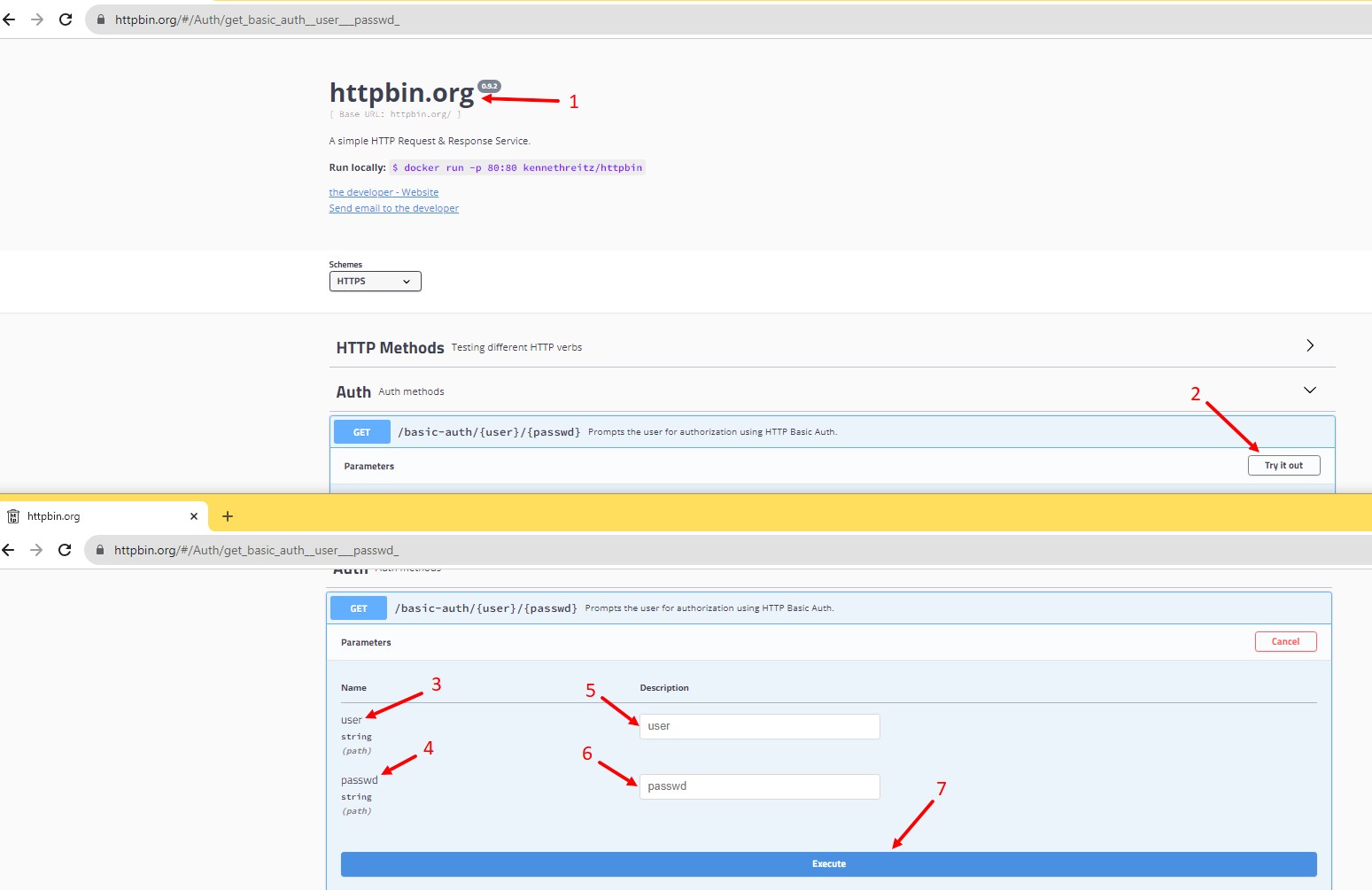The height and width of the screenshot is (890, 1372).
Task: Click the lock icon in top address bar
Action: click(x=101, y=19)
